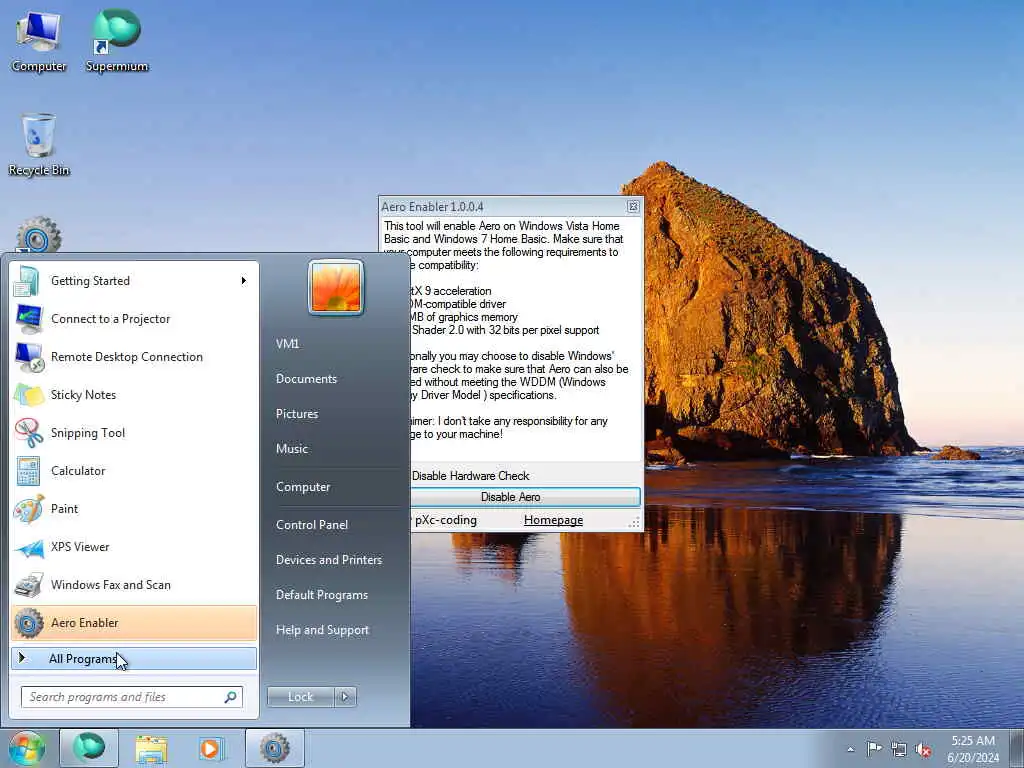Open Computer in Start menu right pane

(303, 487)
